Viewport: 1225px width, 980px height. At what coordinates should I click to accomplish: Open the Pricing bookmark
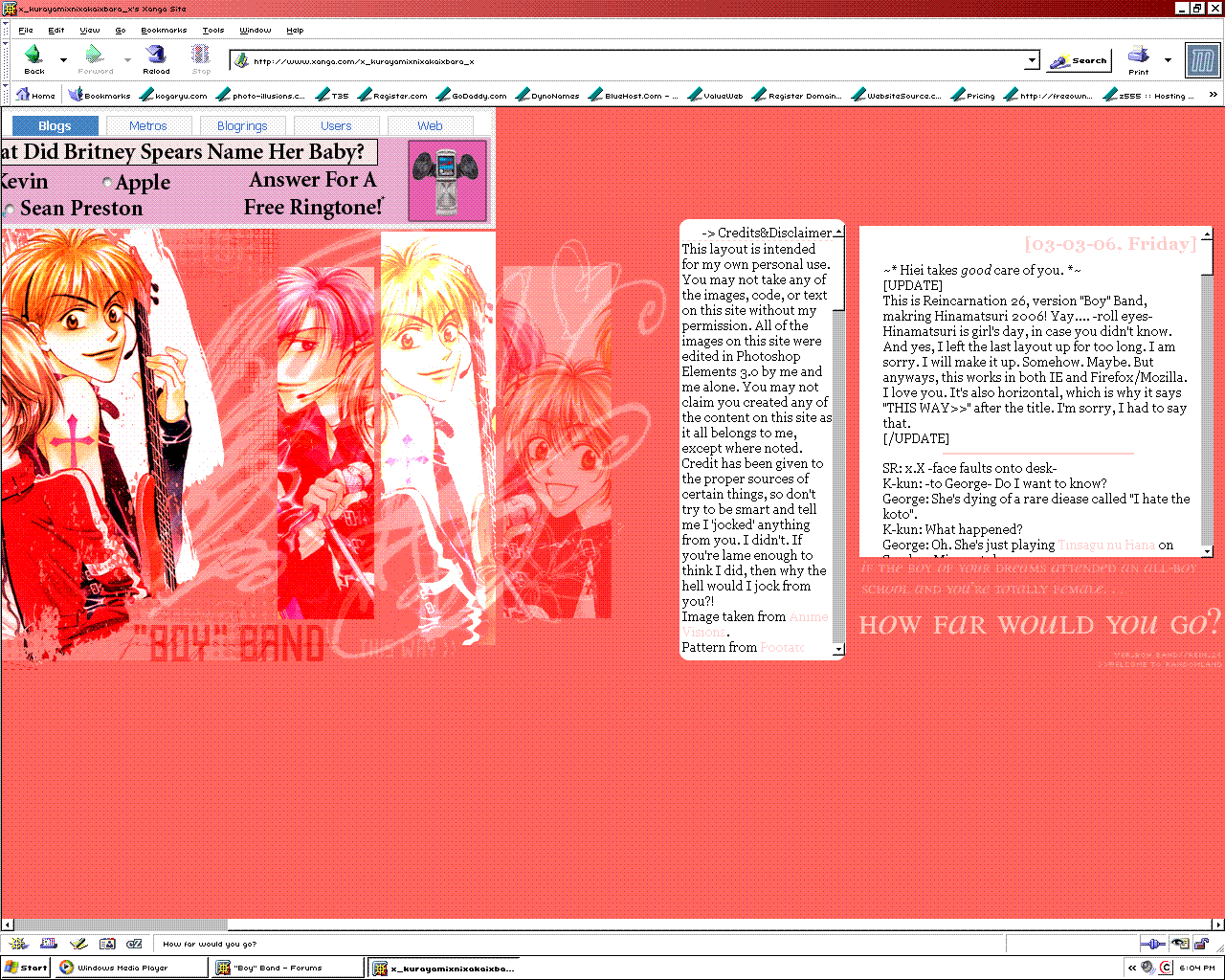[973, 95]
